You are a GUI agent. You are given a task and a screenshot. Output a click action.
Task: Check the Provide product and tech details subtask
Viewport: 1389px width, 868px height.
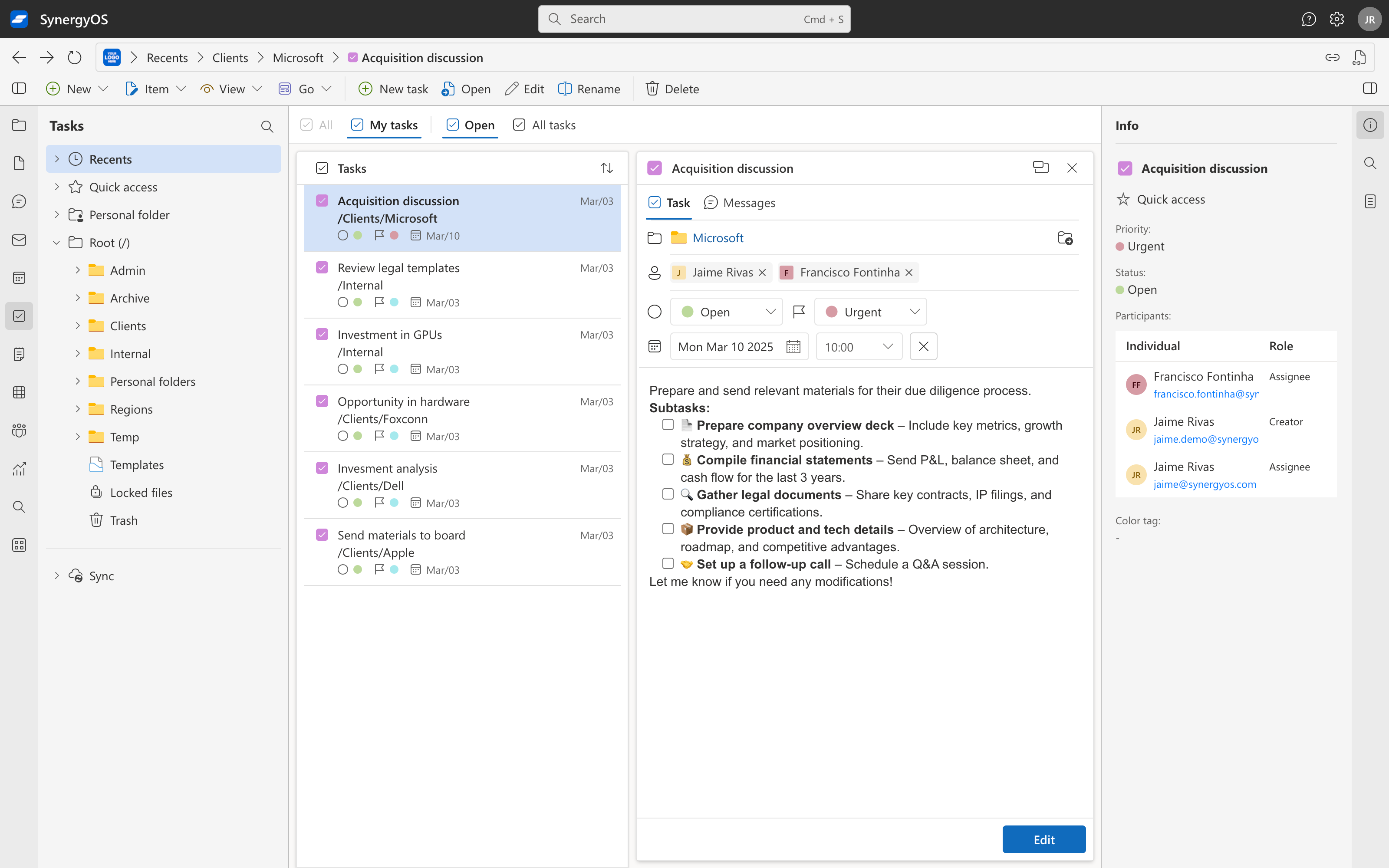coord(668,529)
